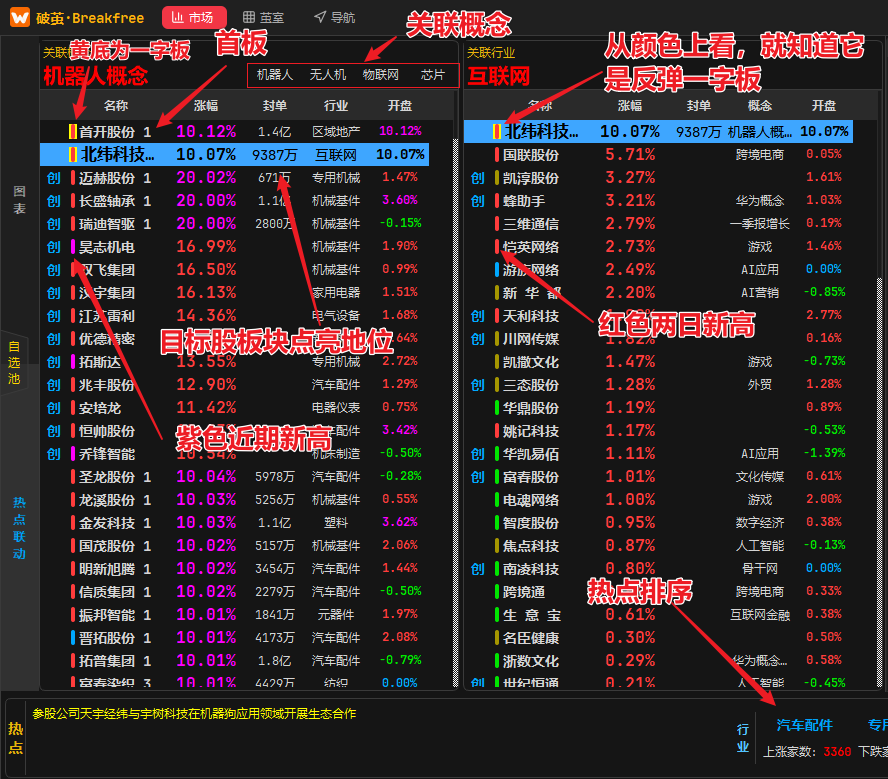888x779 pixels.
Task: Sort left table by 涨幅 column
Action: point(206,106)
